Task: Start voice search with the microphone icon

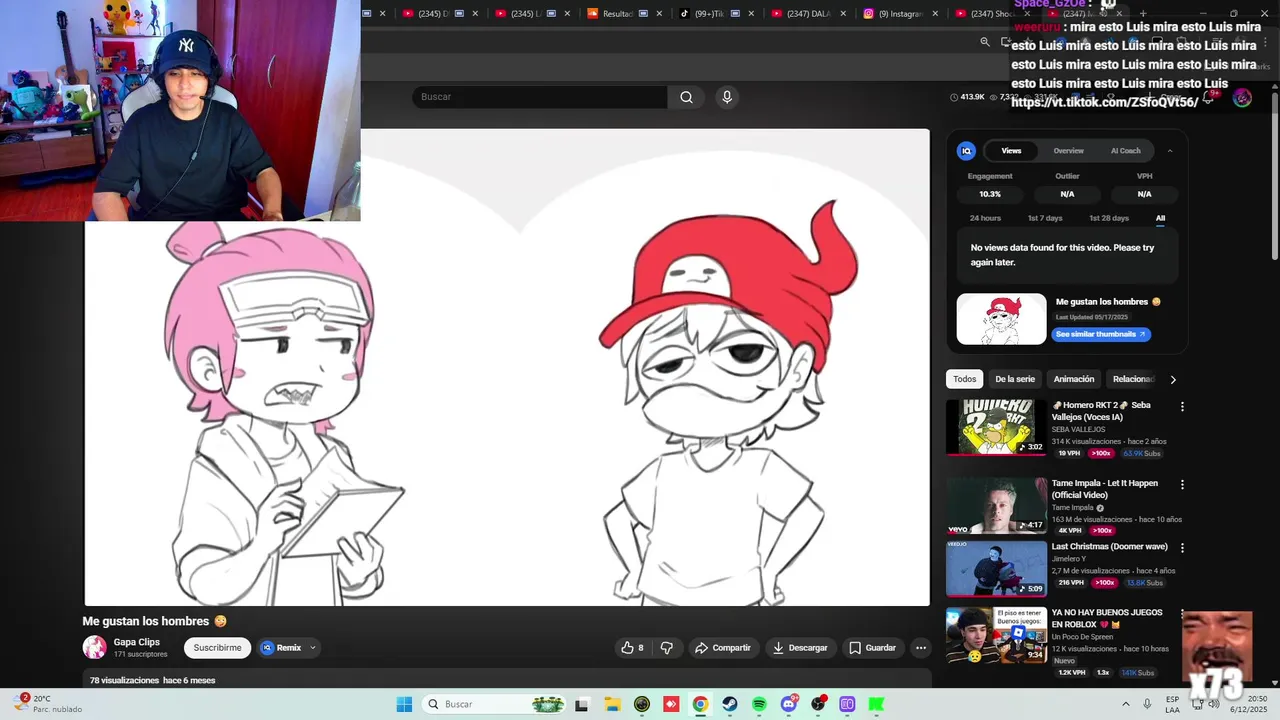Action: (x=727, y=97)
